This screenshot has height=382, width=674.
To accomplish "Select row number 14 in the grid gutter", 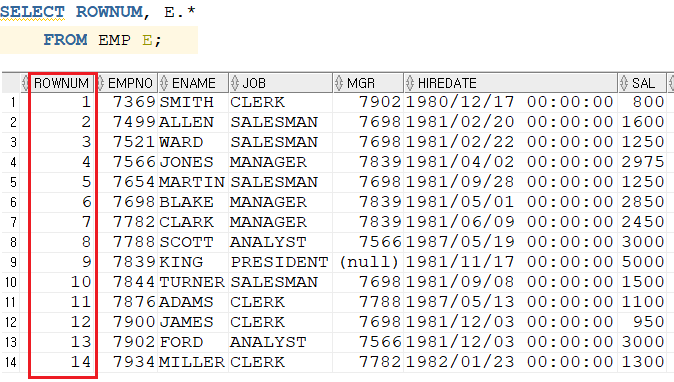I will [11, 362].
